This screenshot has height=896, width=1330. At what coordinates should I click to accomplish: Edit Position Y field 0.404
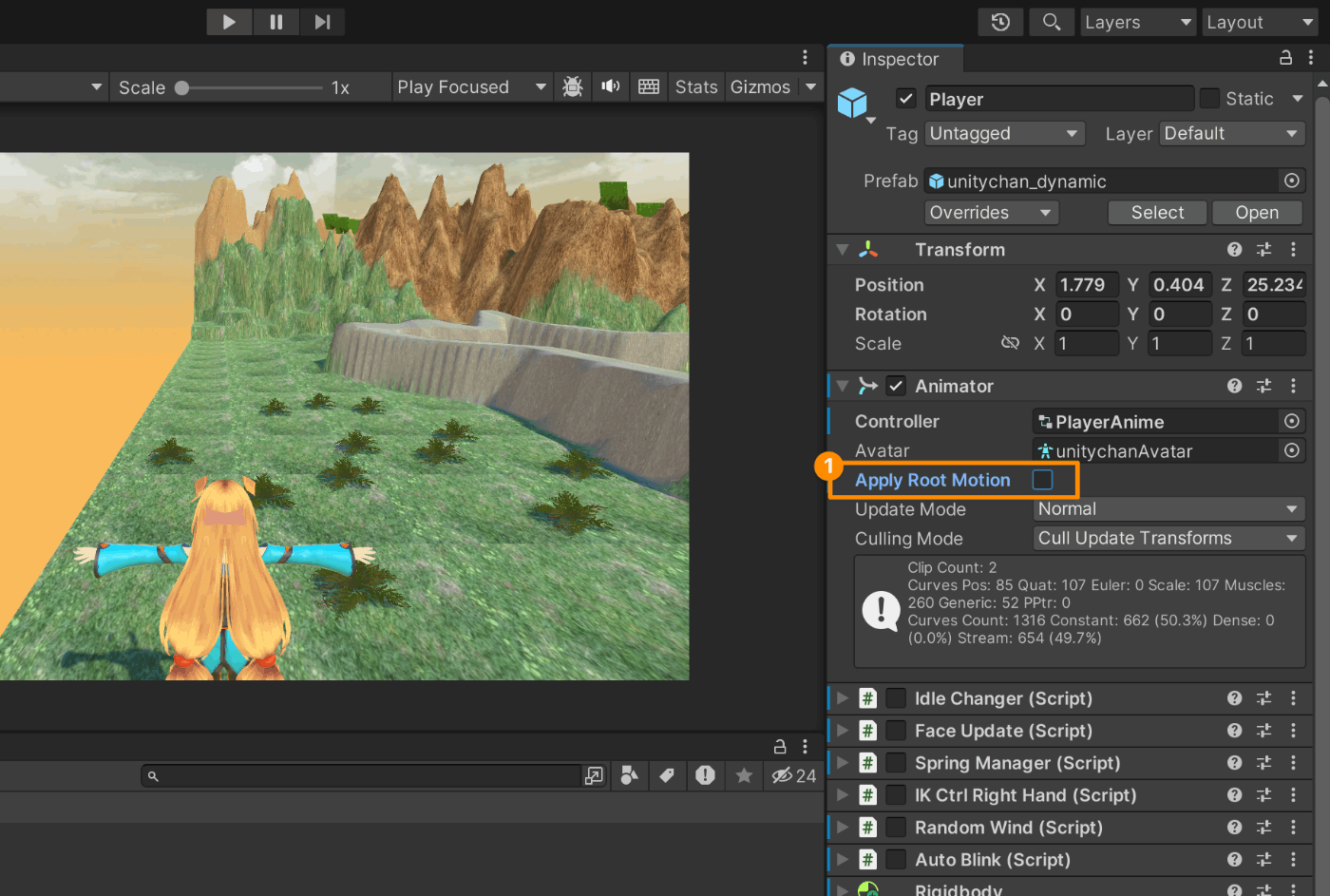(x=1179, y=285)
